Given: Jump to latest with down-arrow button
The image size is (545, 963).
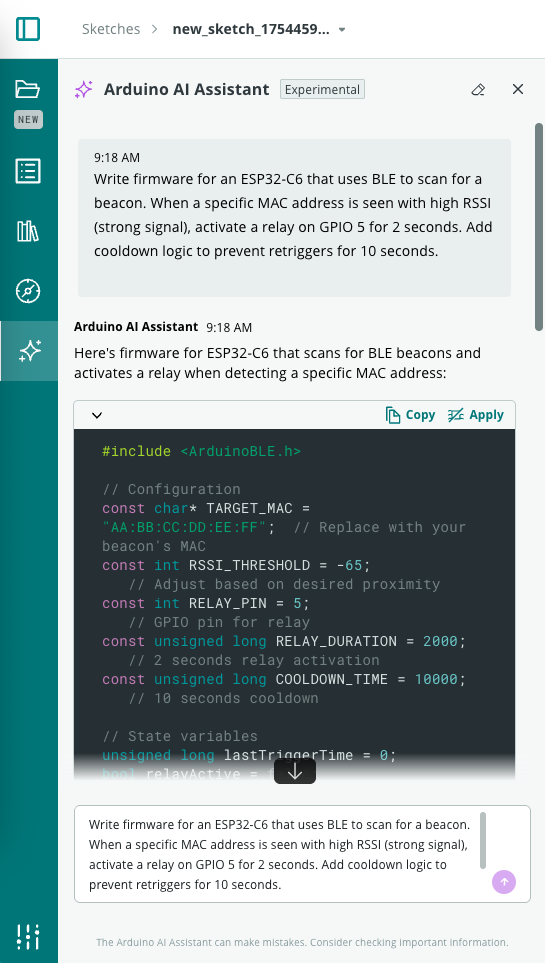Looking at the screenshot, I should click(295, 771).
